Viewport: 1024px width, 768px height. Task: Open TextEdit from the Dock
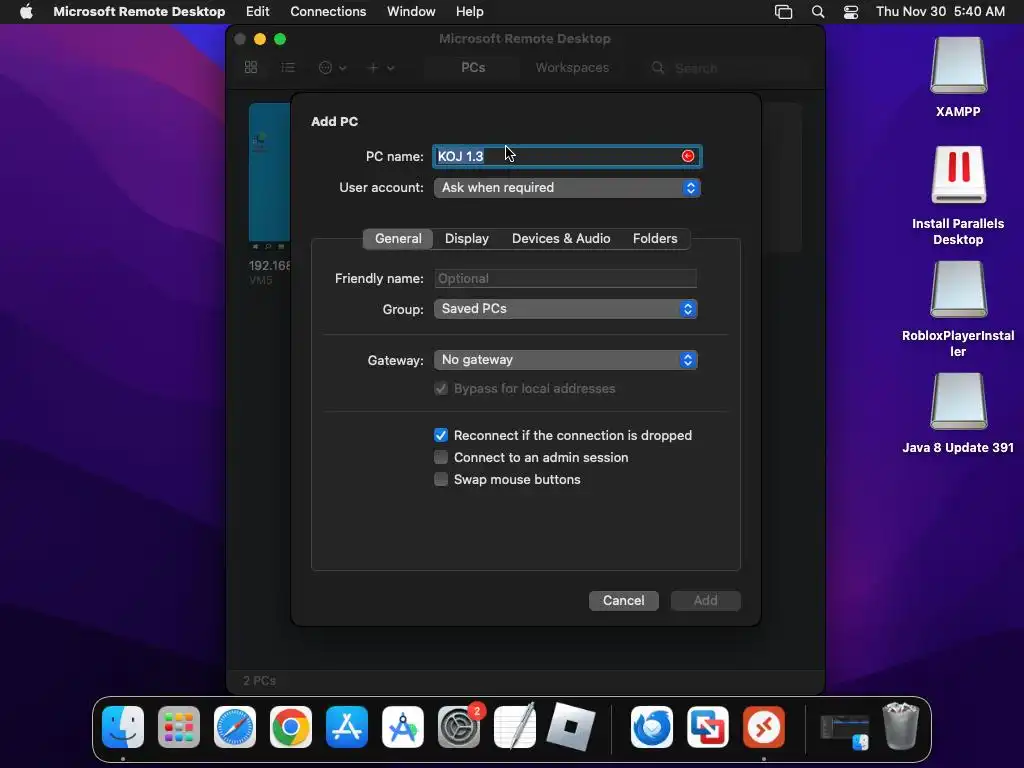tap(515, 727)
